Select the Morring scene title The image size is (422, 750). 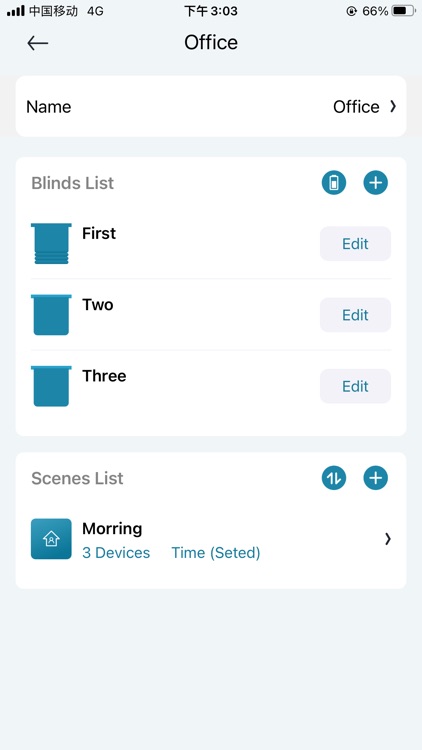pos(112,529)
